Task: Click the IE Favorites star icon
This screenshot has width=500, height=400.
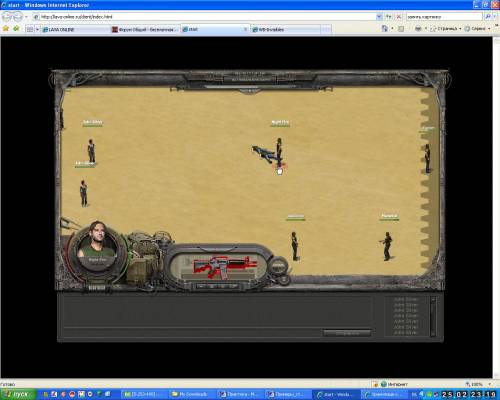Action: pyautogui.click(x=6, y=29)
